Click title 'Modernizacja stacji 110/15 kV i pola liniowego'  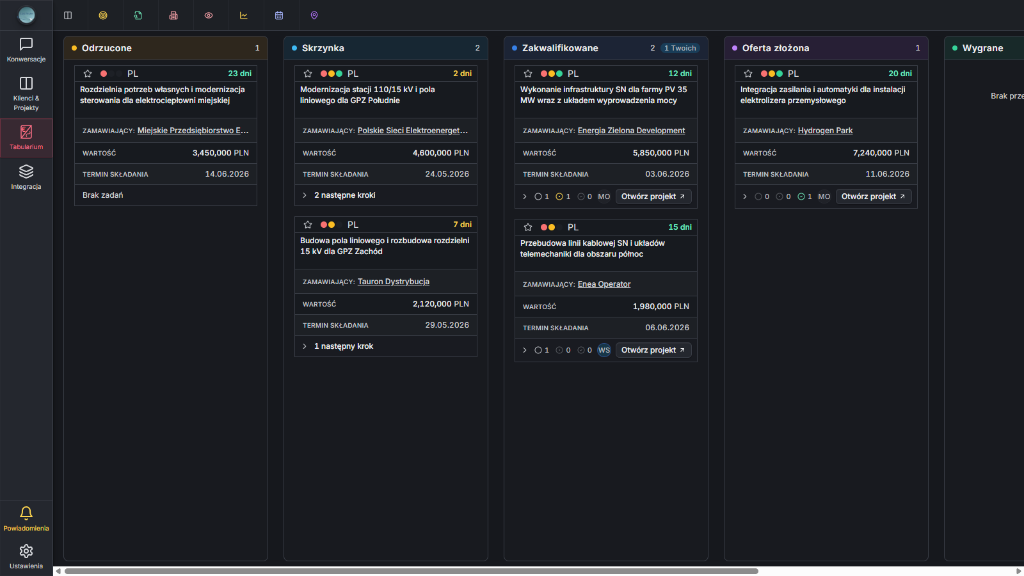pos(367,95)
